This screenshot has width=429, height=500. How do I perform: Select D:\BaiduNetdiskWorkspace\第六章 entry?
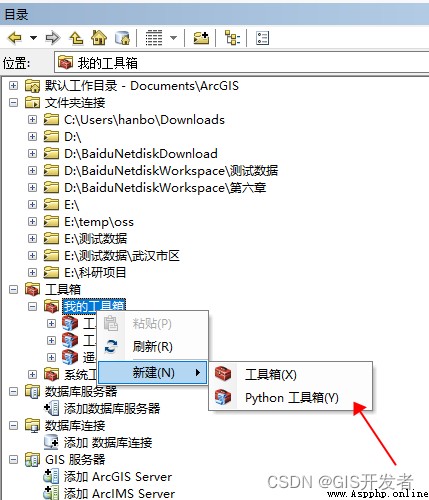pyautogui.click(x=165, y=187)
